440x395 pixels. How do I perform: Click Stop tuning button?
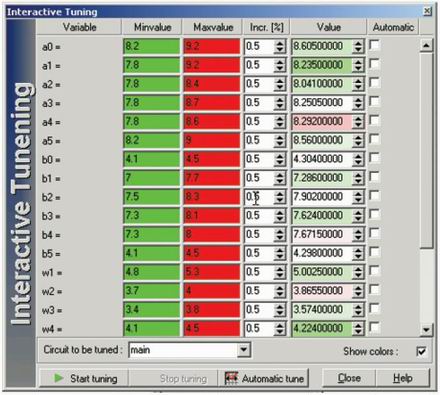(173, 378)
